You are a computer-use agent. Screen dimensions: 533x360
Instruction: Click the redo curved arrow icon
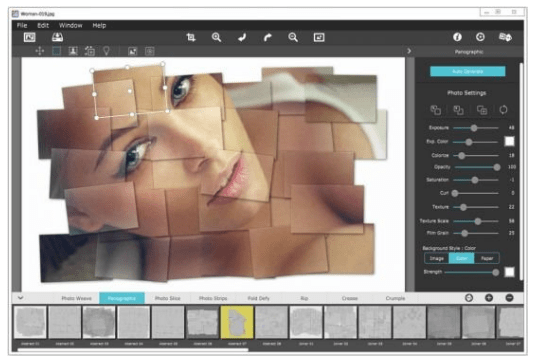(x=268, y=37)
